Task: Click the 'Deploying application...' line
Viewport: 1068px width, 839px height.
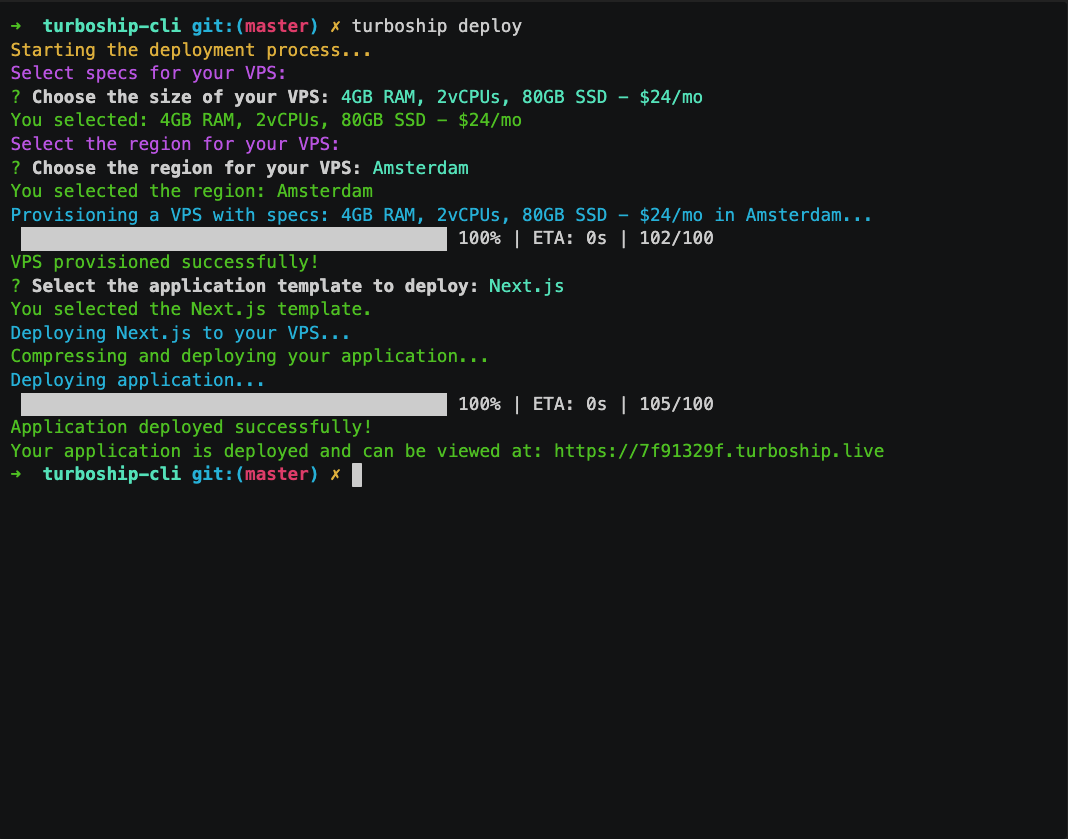Action: pyautogui.click(x=138, y=380)
